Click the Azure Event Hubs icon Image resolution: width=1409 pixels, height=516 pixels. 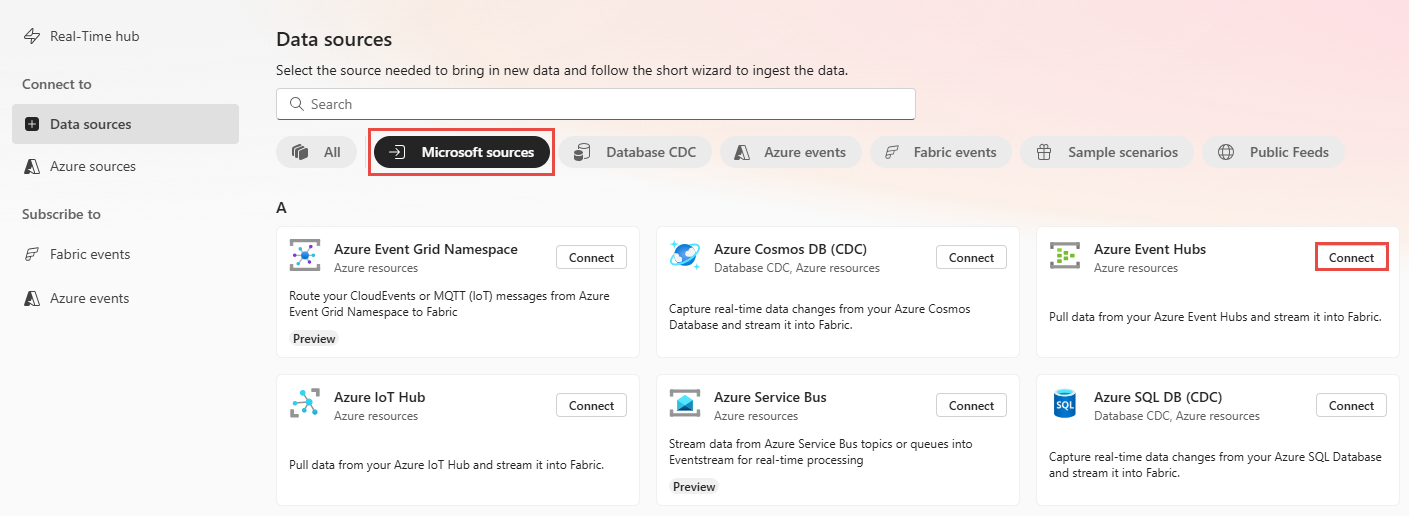(x=1065, y=255)
